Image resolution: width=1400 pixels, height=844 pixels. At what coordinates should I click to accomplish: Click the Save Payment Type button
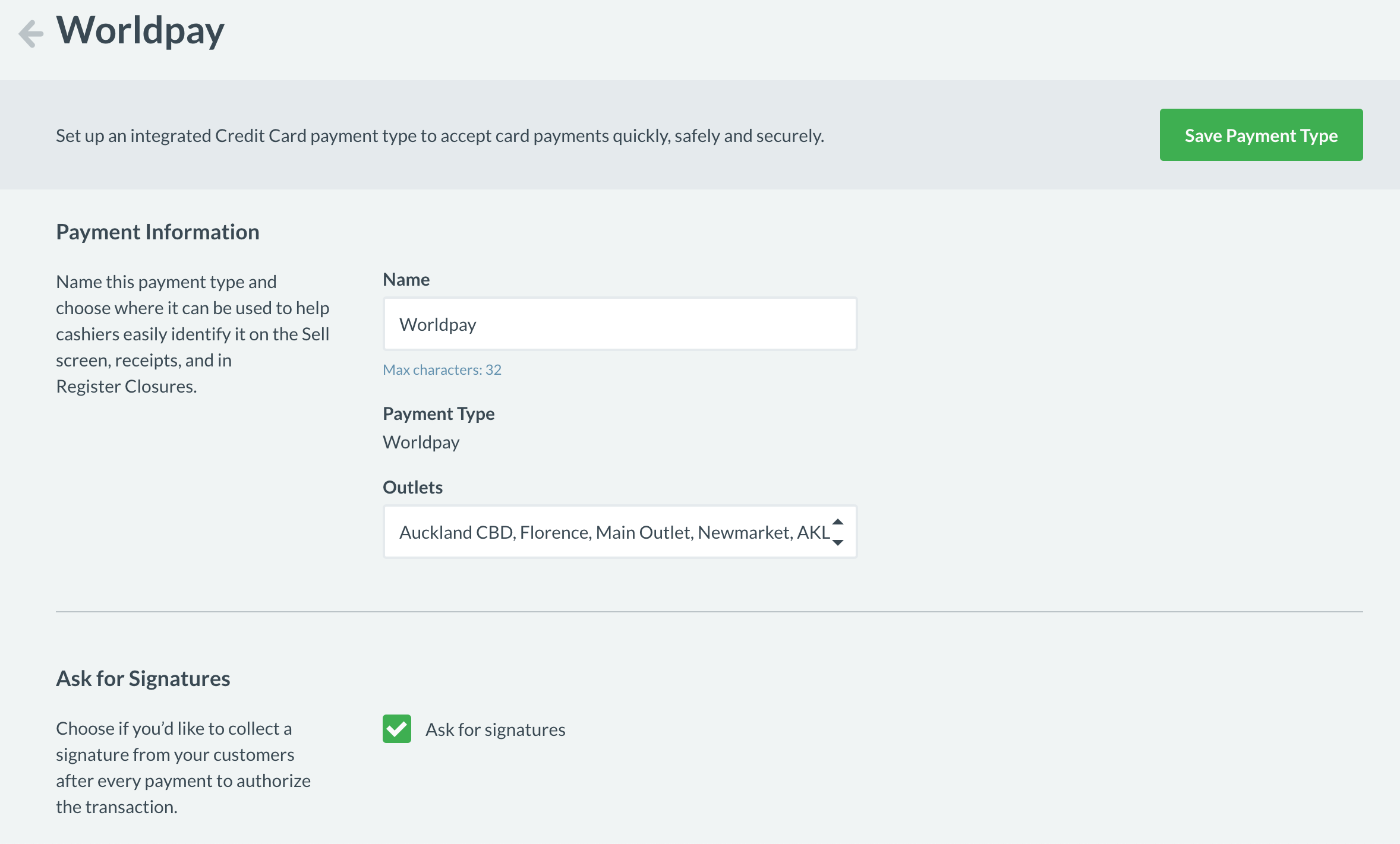pyautogui.click(x=1261, y=135)
